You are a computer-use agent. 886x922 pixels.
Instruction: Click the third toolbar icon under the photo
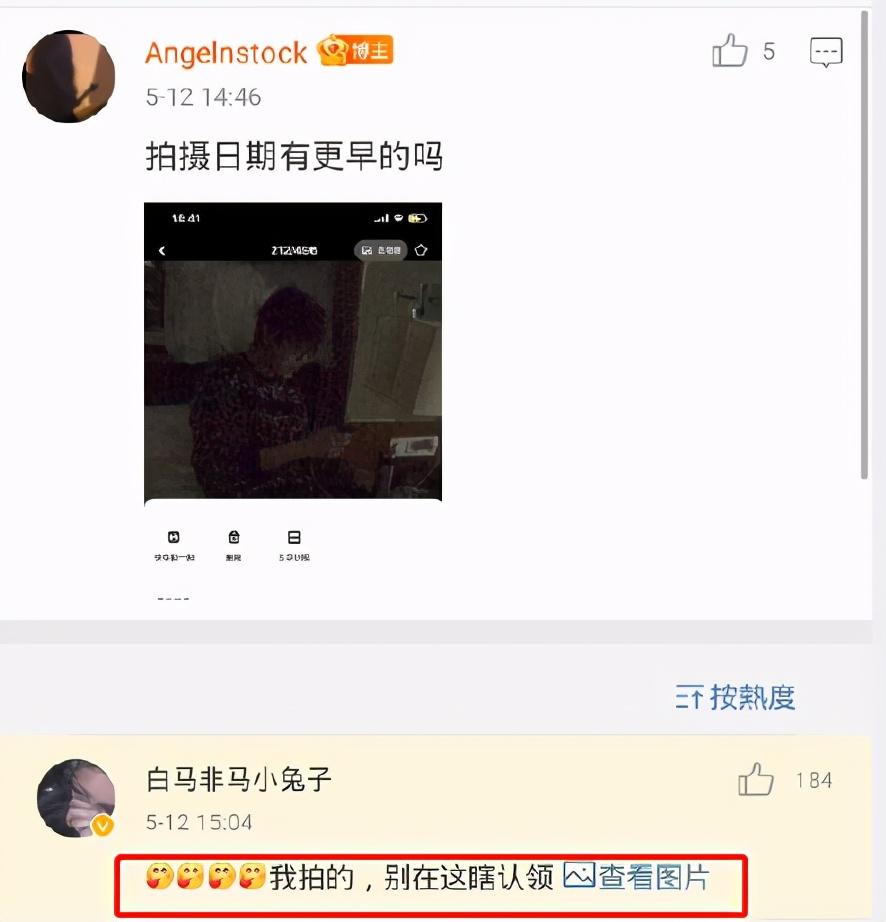tap(294, 537)
